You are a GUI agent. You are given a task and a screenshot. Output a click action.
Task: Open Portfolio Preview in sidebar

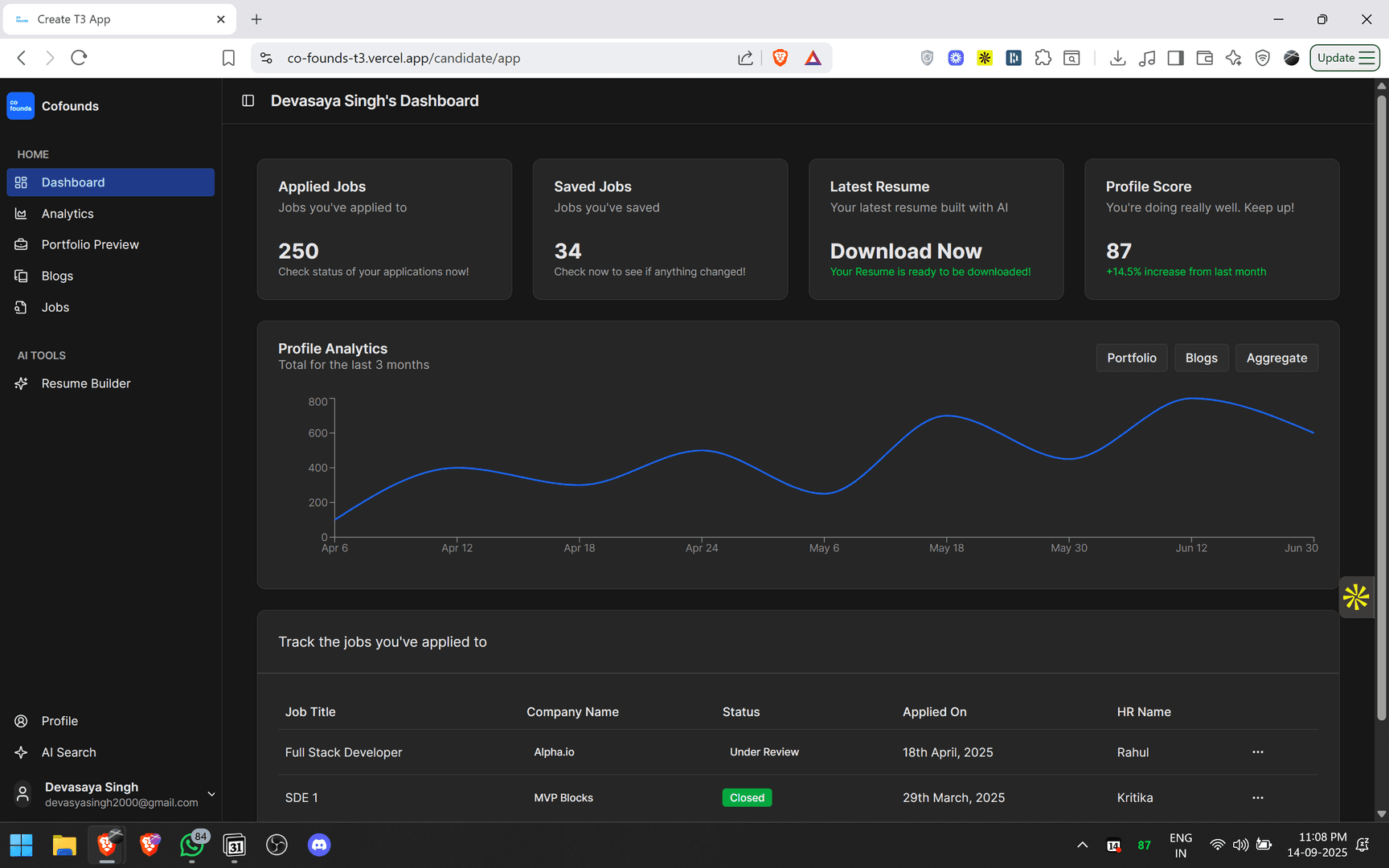coord(89,244)
